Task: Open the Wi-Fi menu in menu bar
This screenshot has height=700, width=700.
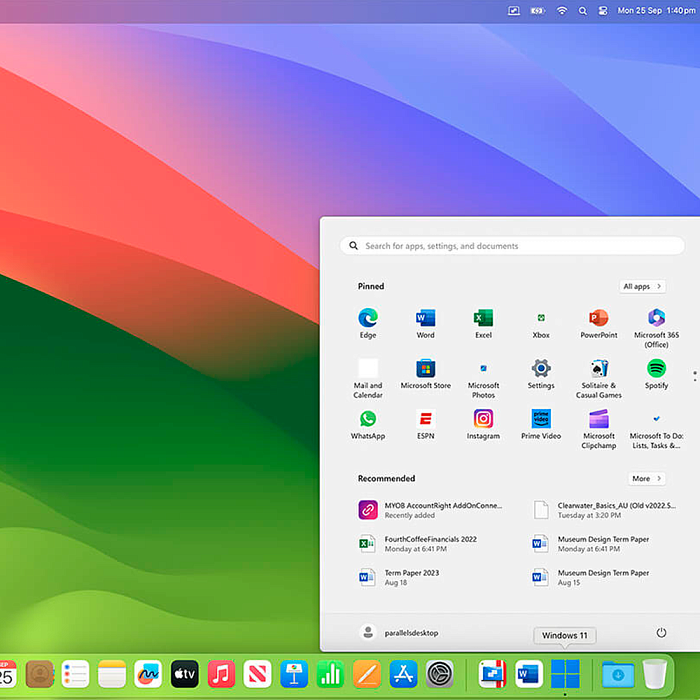Action: point(562,11)
